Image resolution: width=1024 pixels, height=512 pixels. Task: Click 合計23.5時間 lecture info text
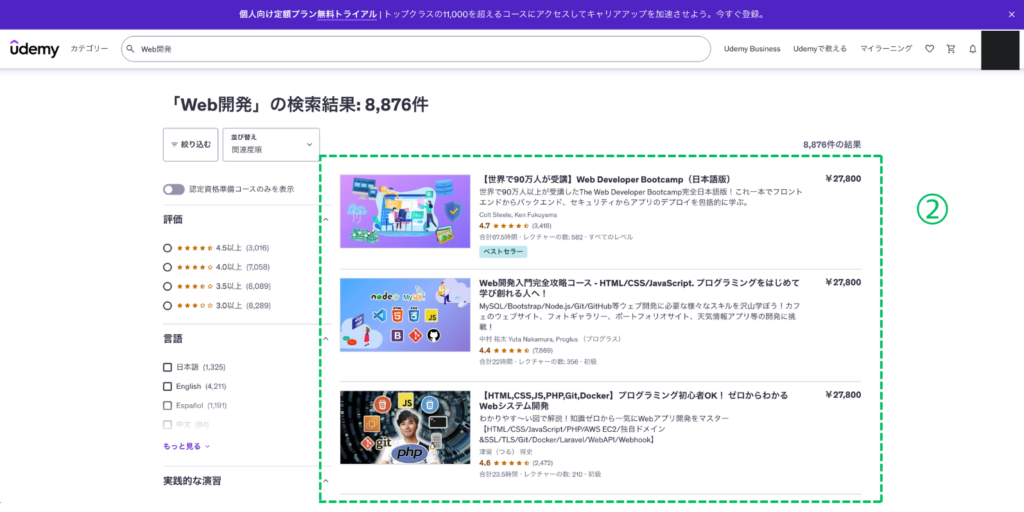click(x=540, y=474)
